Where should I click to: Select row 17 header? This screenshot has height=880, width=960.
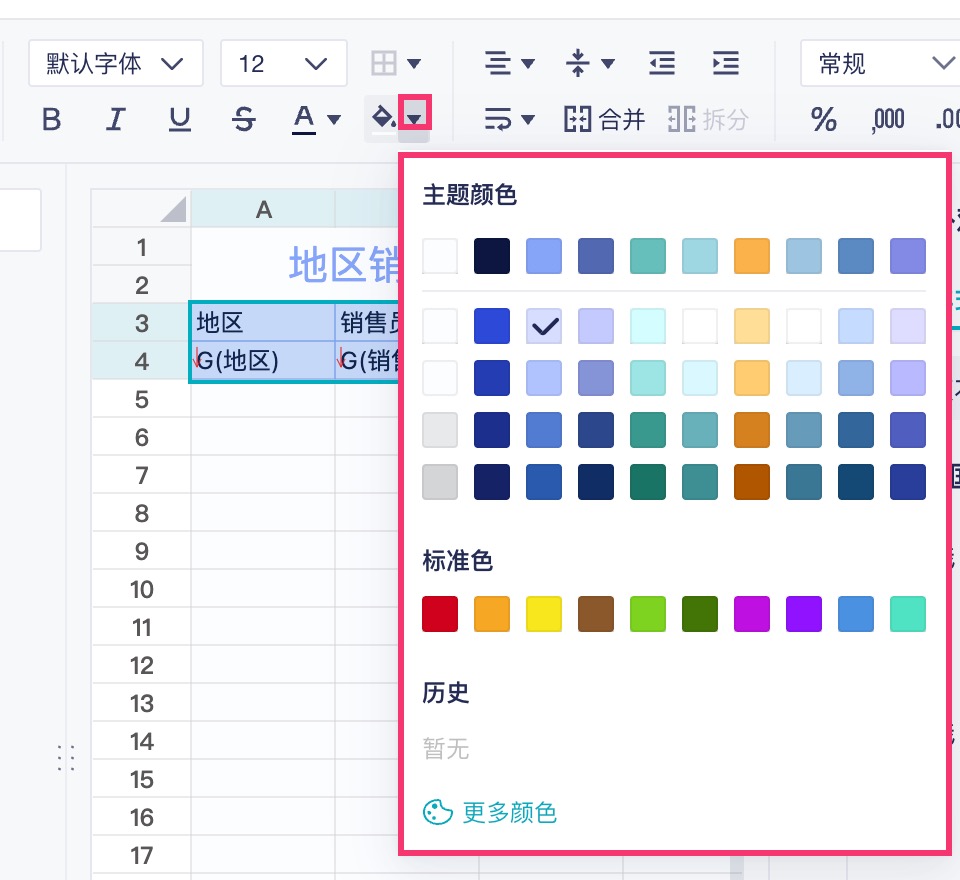tap(141, 855)
